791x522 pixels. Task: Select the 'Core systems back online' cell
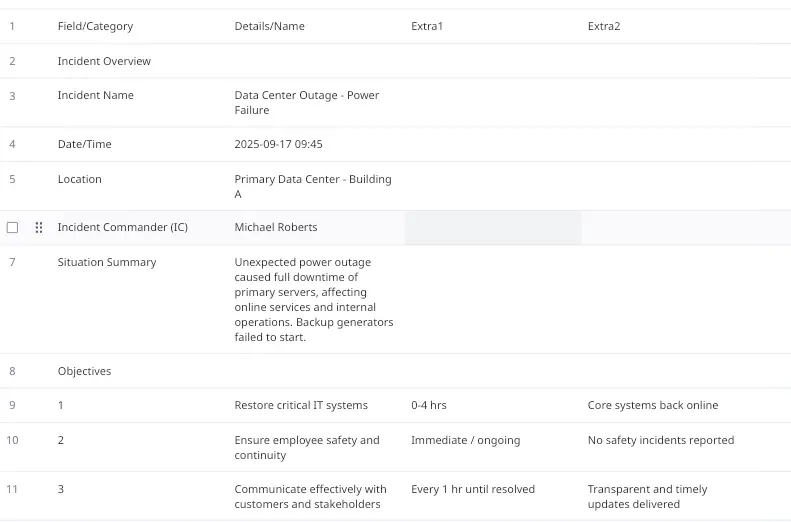(653, 406)
